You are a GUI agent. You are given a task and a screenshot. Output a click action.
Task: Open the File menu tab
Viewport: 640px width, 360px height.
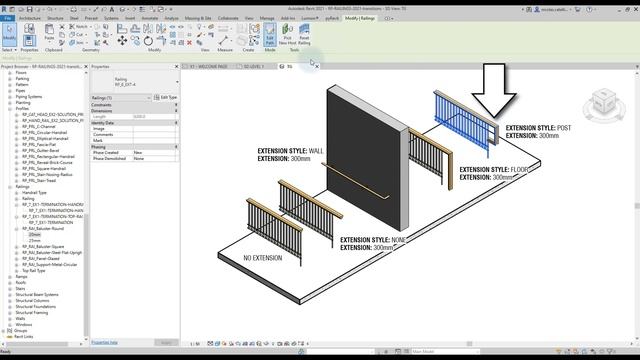(7, 18)
